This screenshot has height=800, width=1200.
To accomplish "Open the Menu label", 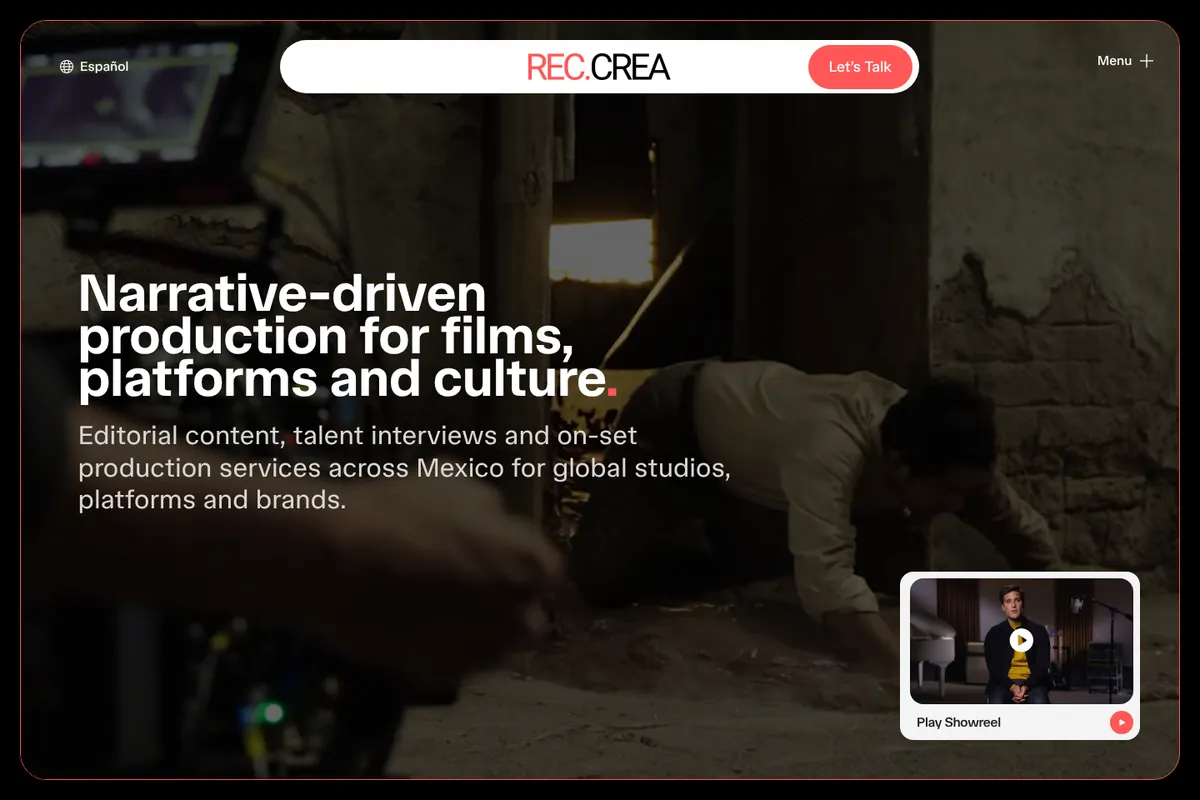I will click(1114, 61).
